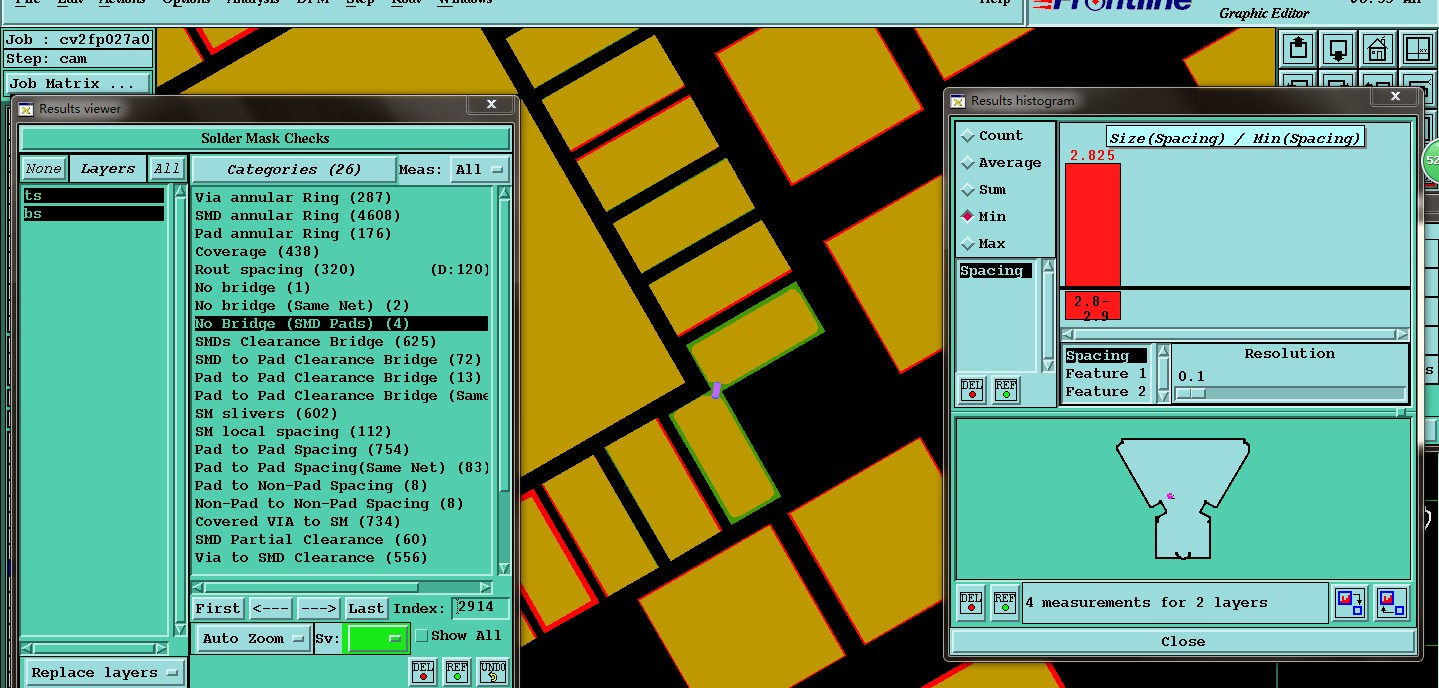
Task: Close the Results histogram with Close button
Action: pyautogui.click(x=1183, y=642)
